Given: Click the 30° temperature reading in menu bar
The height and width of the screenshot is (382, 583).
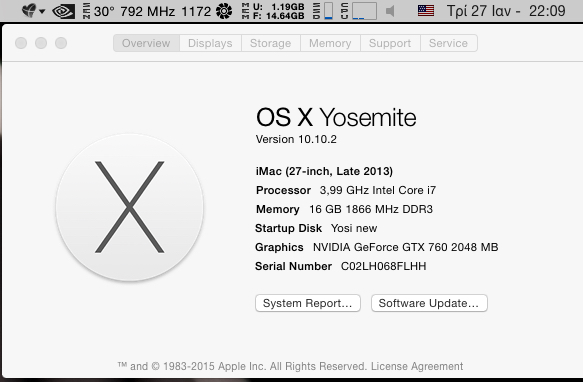Looking at the screenshot, I should click(x=104, y=12).
